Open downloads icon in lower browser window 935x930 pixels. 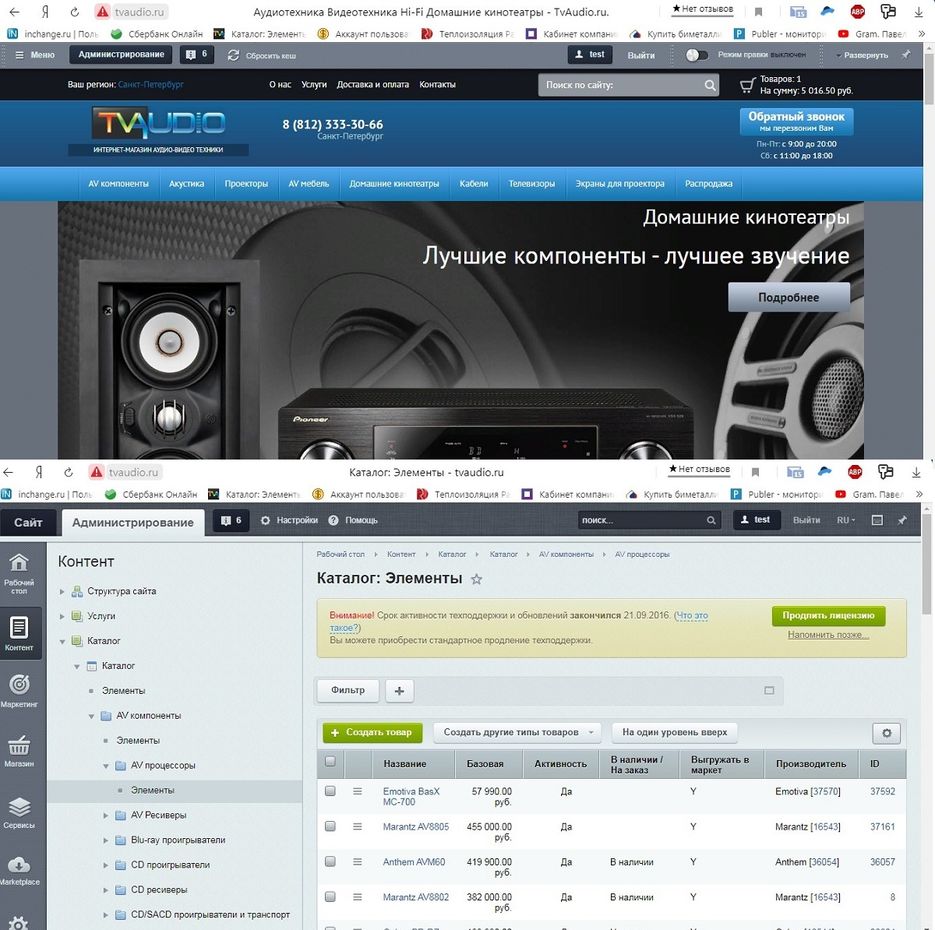916,472
